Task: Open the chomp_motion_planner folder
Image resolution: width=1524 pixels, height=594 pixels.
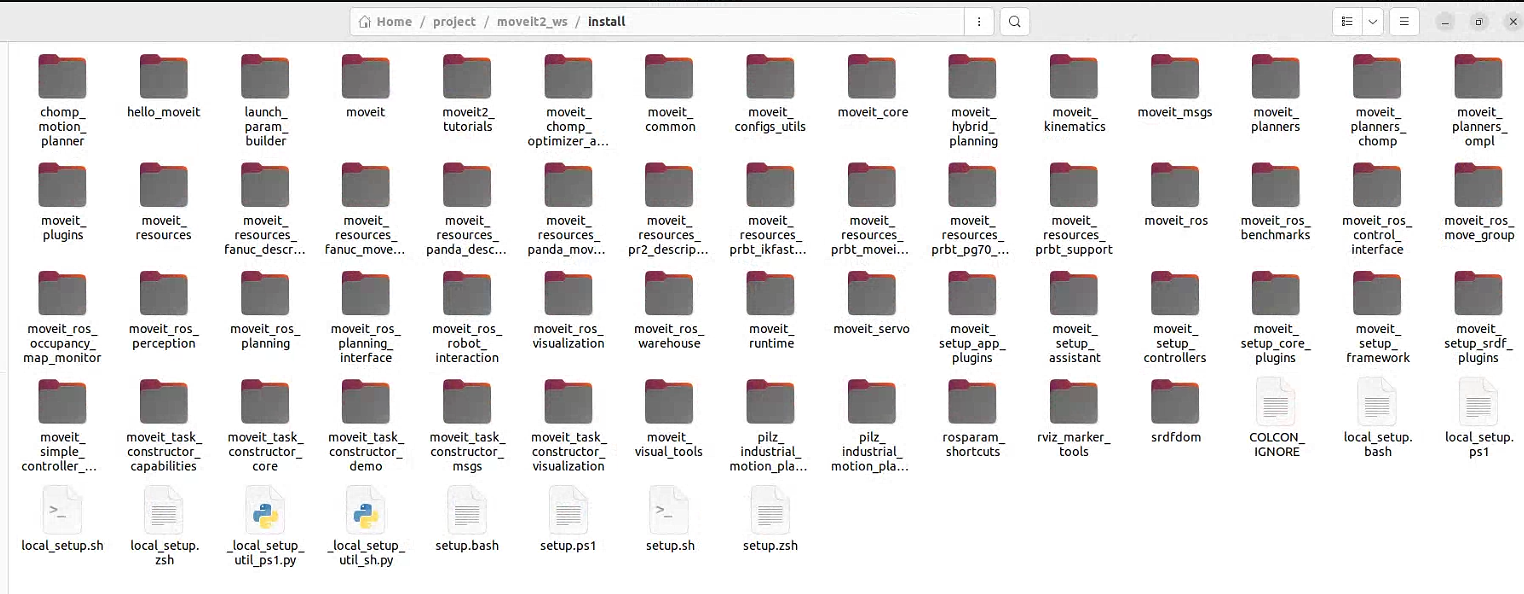Action: point(62,77)
